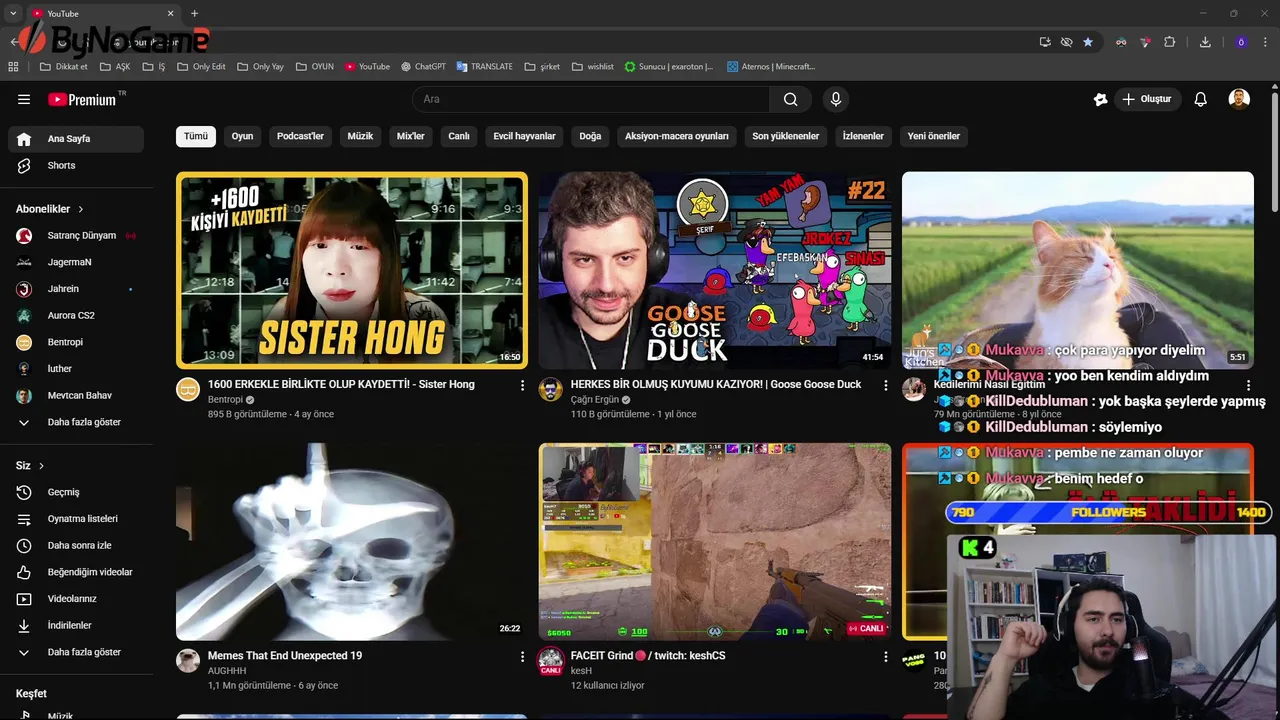This screenshot has width=1280, height=720.
Task: Open options menu for FACEIT Grind stream
Action: click(x=885, y=657)
